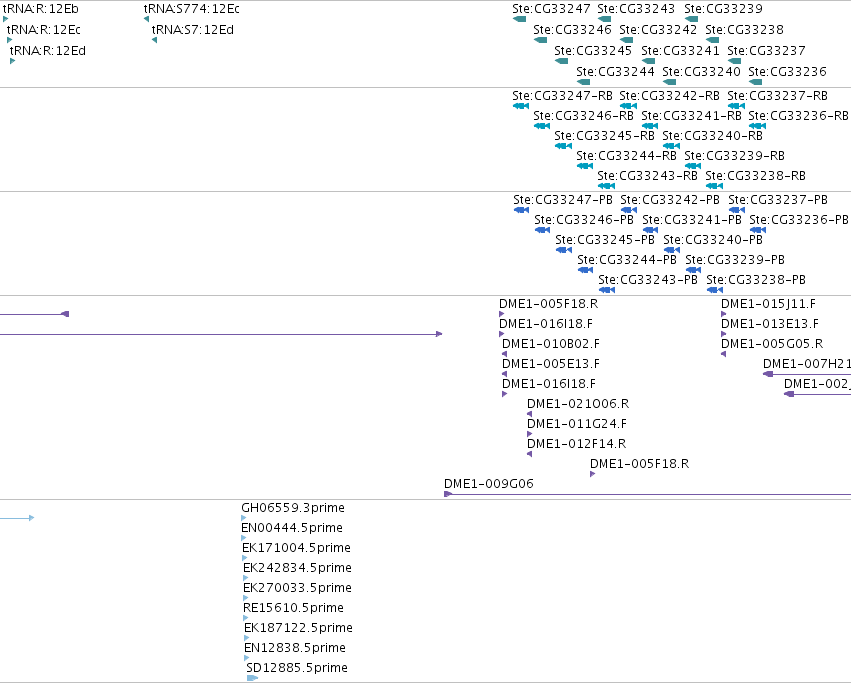Click the Ste:CG33241-RB transcript label
This screenshot has height=683, width=851.
coord(691,116)
